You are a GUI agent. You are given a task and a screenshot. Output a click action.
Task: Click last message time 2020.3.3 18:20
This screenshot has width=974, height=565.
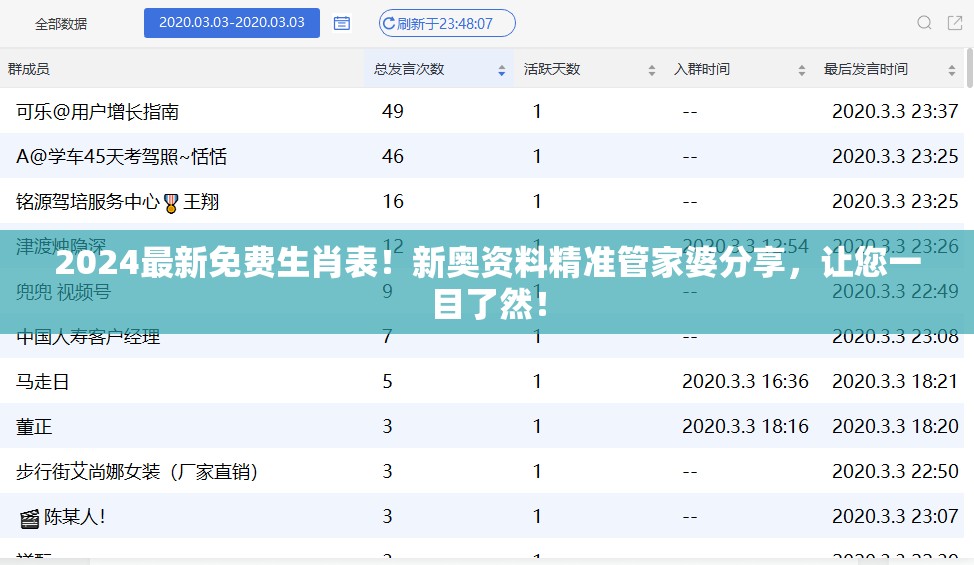(895, 427)
